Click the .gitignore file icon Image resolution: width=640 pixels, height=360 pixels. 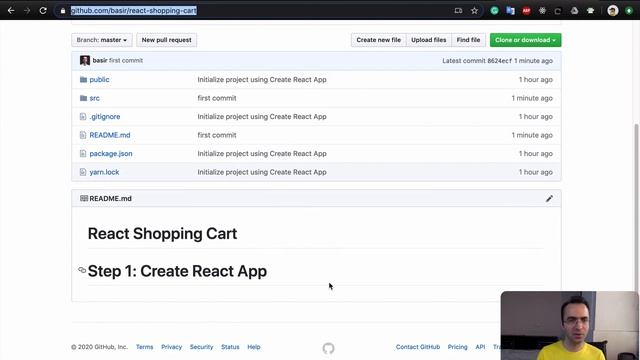pyautogui.click(x=83, y=117)
